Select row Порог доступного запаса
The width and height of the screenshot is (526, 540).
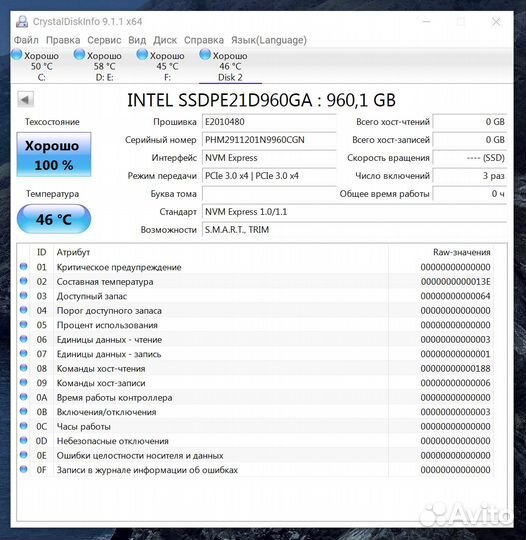point(255,311)
